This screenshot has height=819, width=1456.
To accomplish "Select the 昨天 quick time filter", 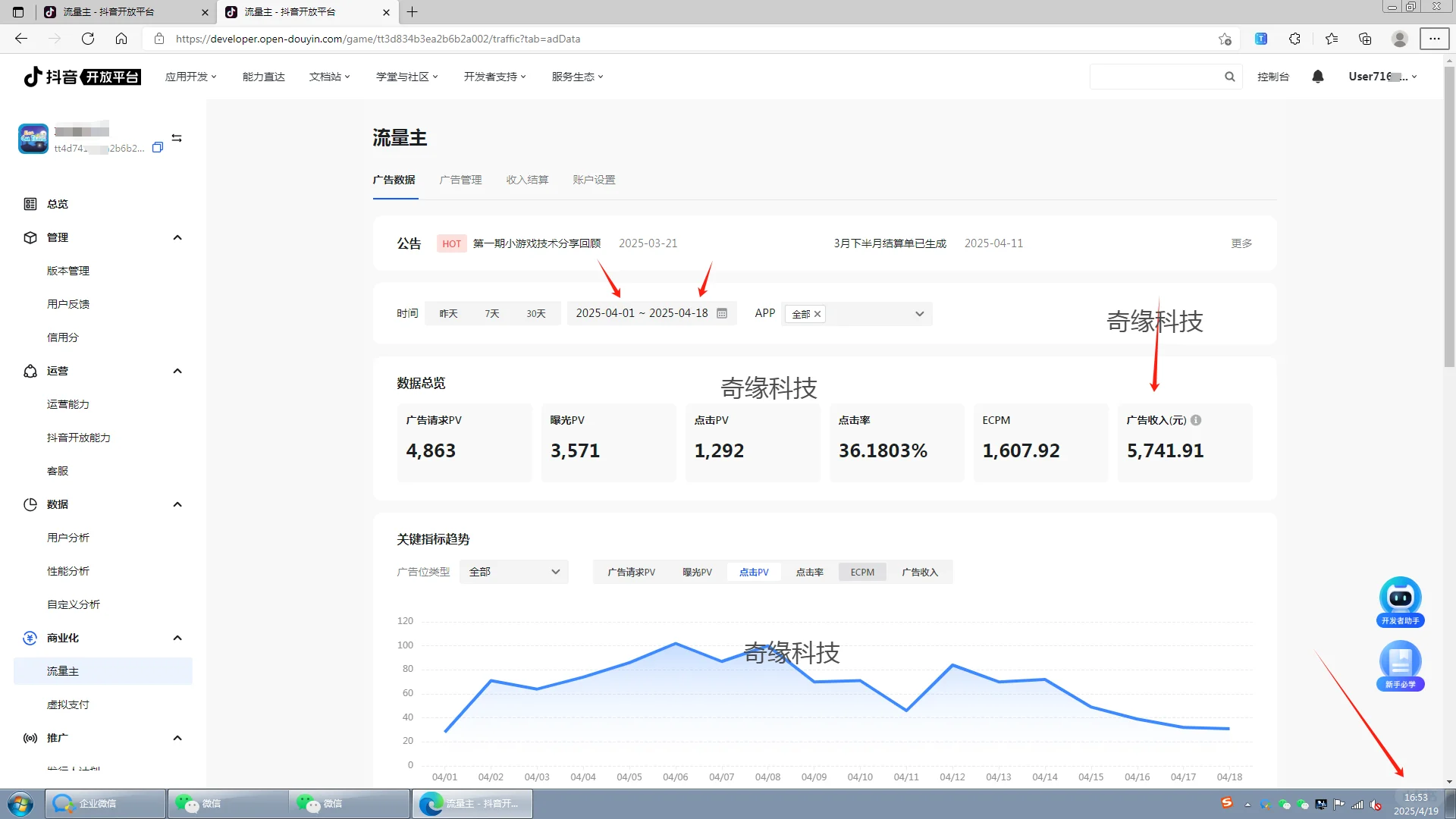I will [447, 312].
